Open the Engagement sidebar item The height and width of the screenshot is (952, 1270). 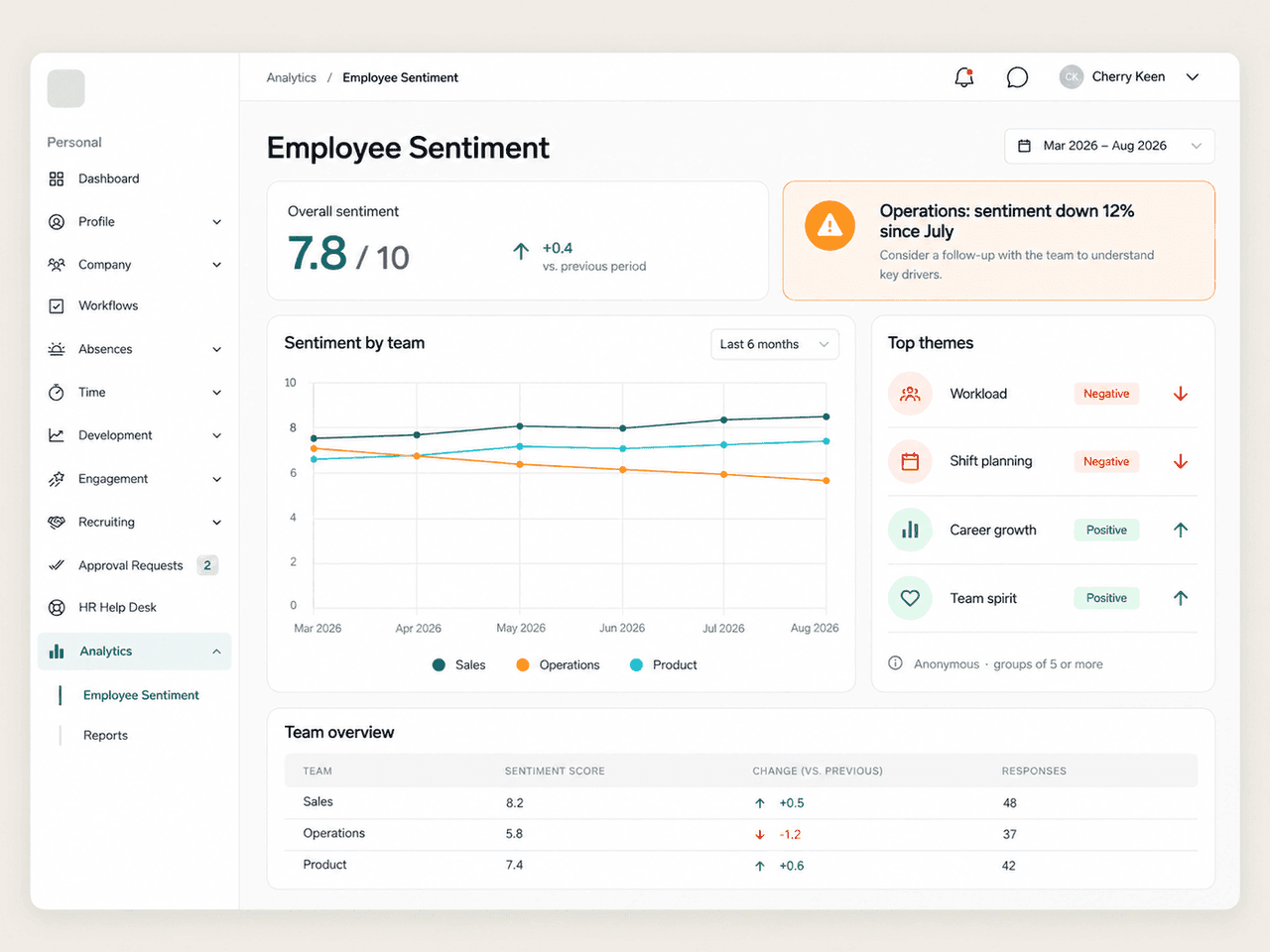pos(135,479)
